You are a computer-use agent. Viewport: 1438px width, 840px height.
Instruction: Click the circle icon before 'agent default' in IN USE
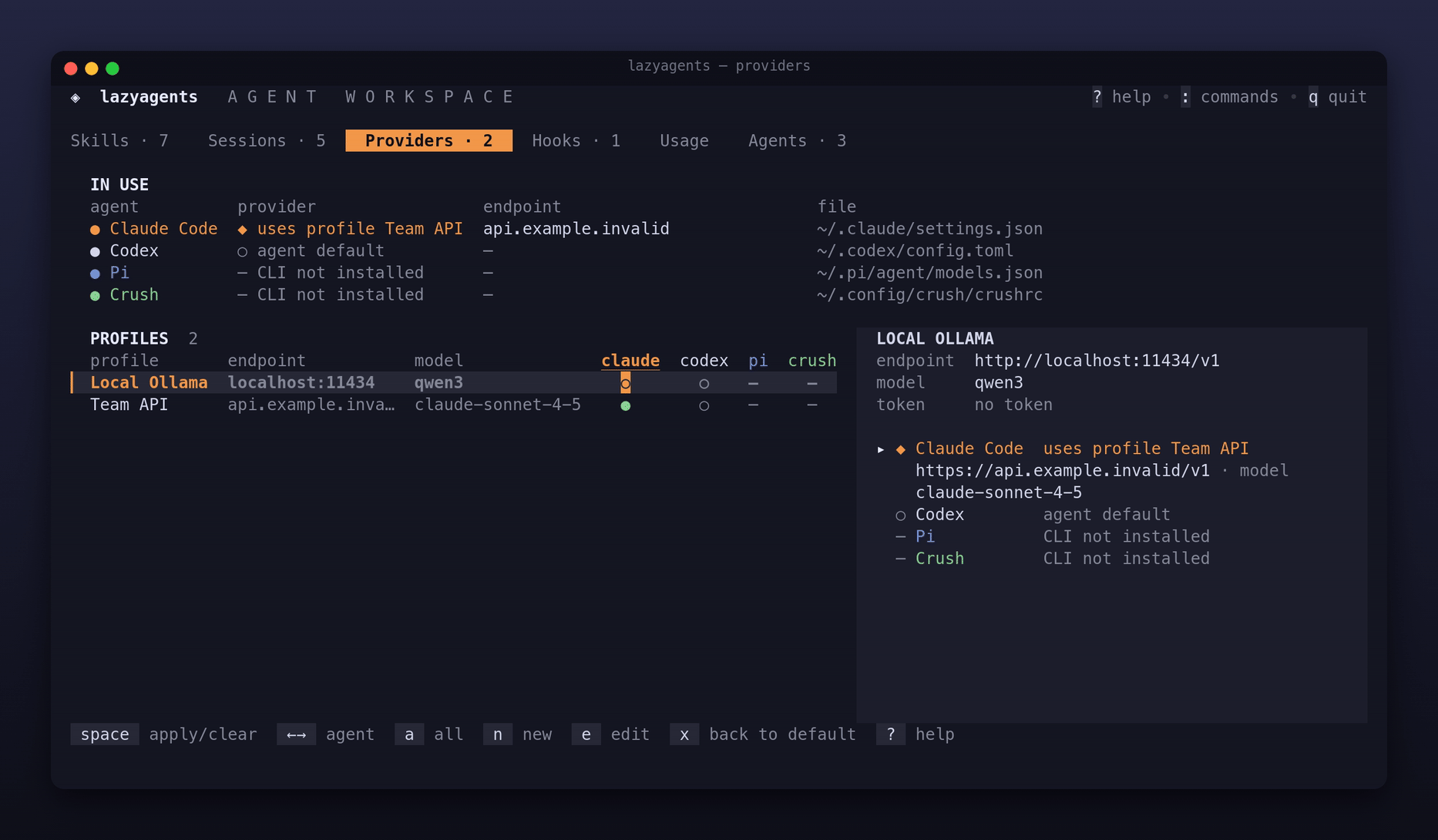(x=242, y=252)
